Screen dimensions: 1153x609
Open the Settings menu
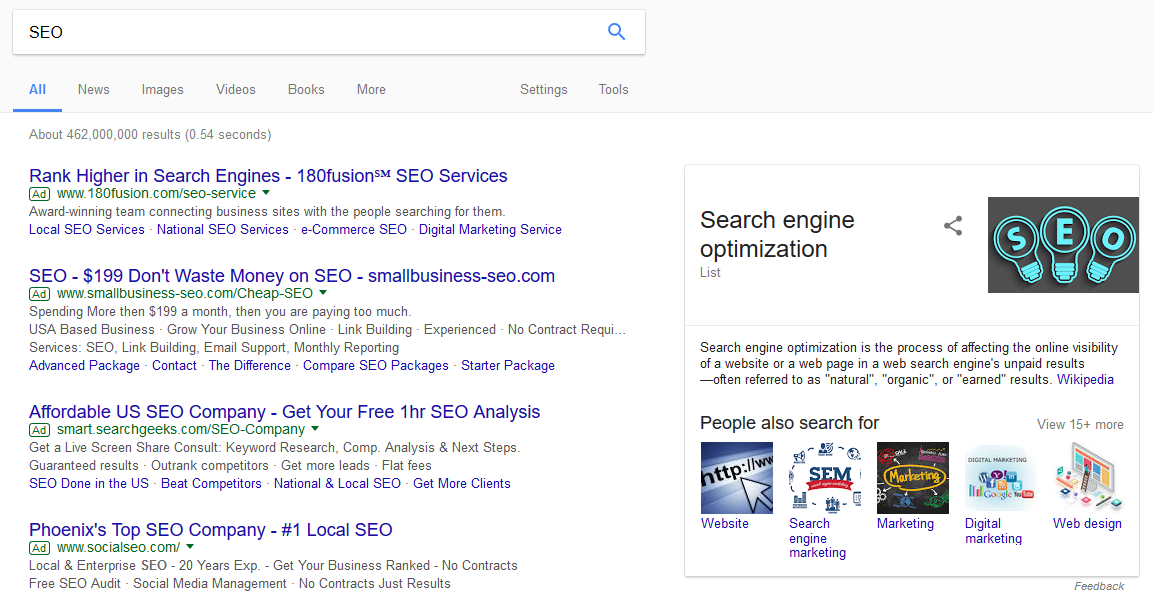click(x=543, y=90)
